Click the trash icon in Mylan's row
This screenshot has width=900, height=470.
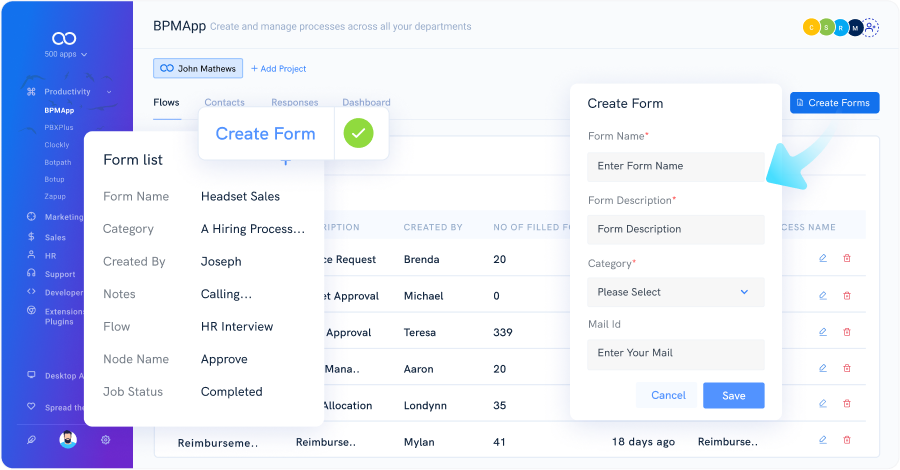click(847, 440)
